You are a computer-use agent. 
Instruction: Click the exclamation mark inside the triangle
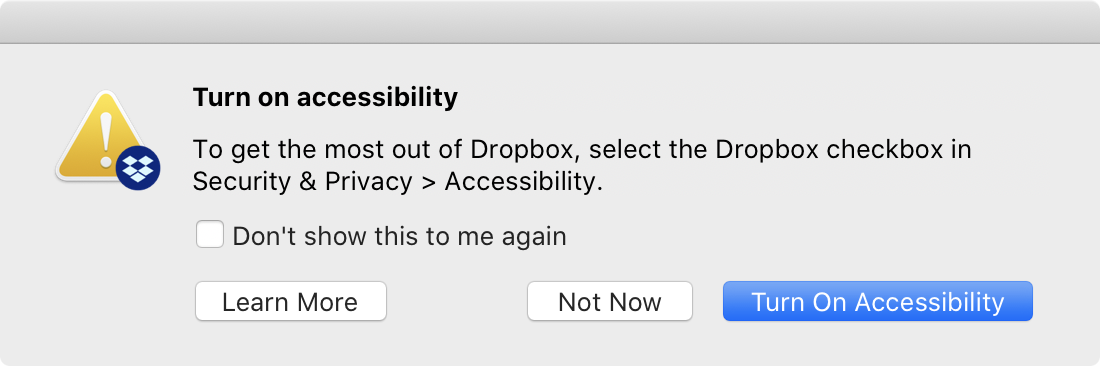(106, 140)
